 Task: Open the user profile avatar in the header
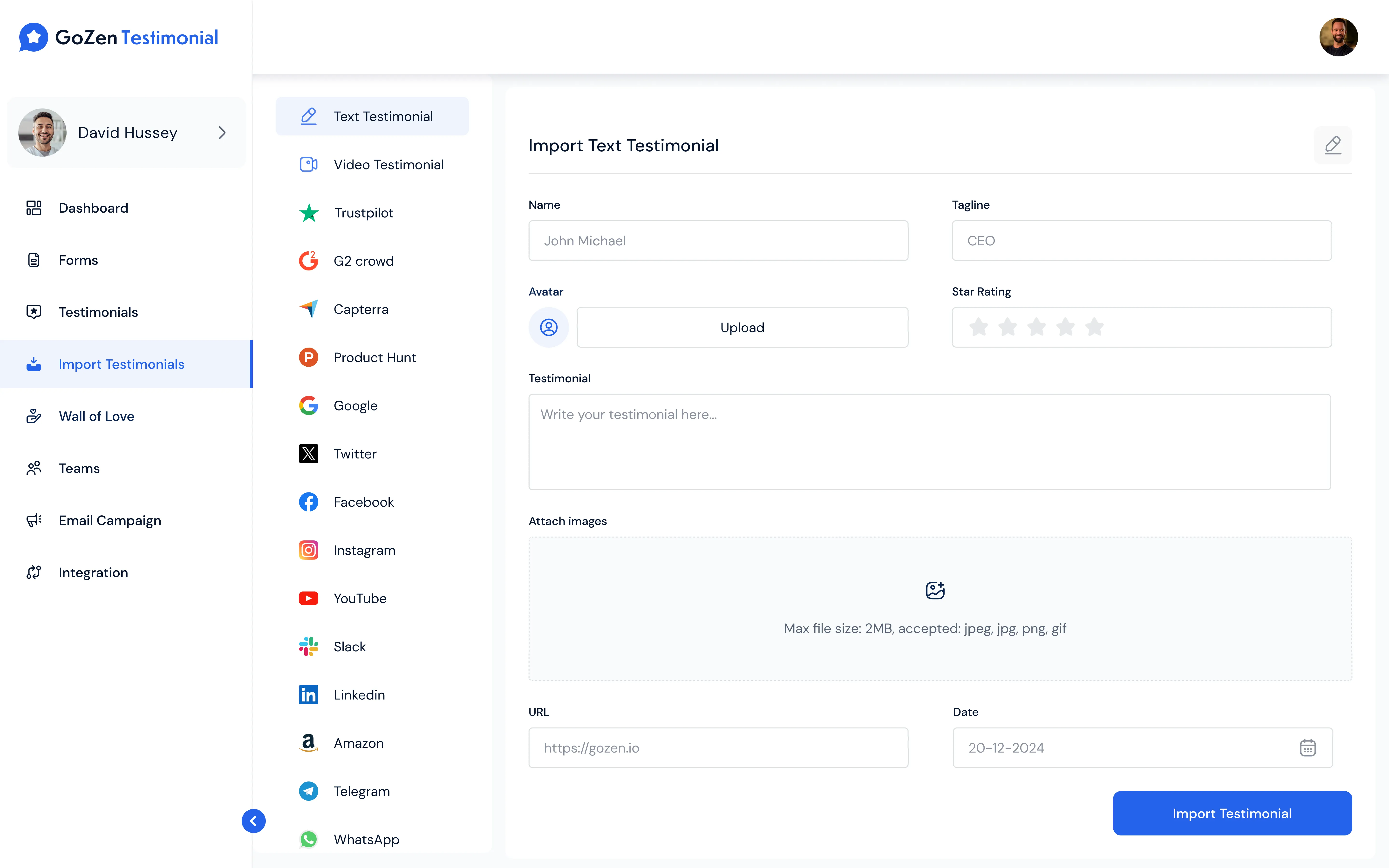[1338, 37]
